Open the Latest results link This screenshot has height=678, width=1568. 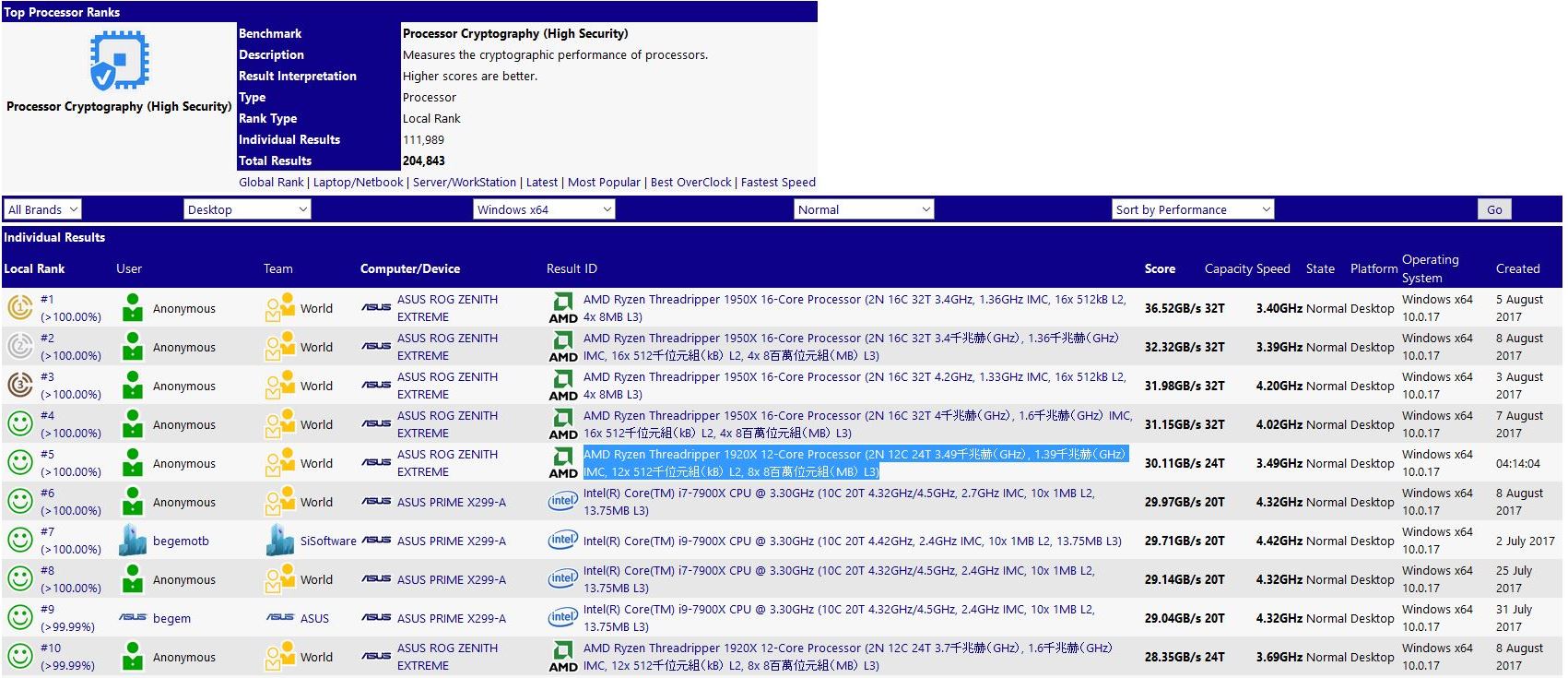tap(542, 182)
